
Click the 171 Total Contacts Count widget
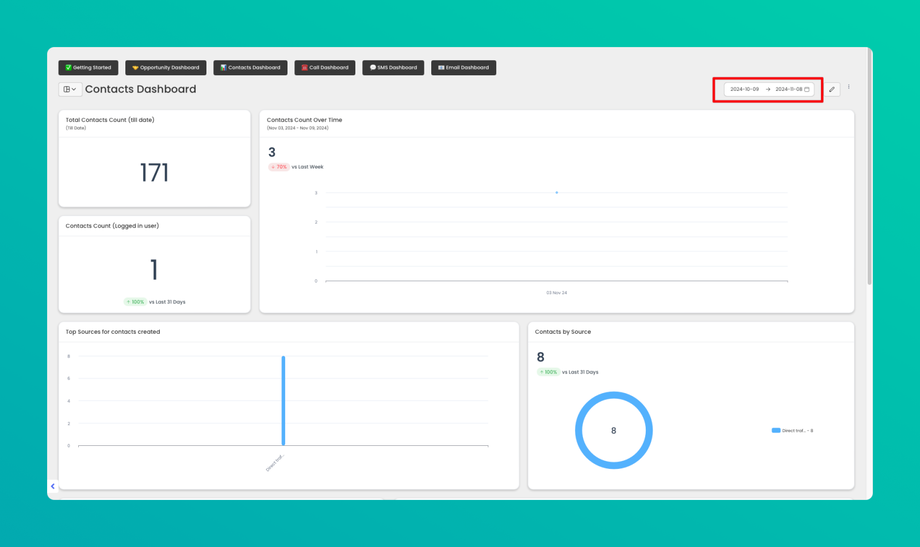click(x=154, y=158)
